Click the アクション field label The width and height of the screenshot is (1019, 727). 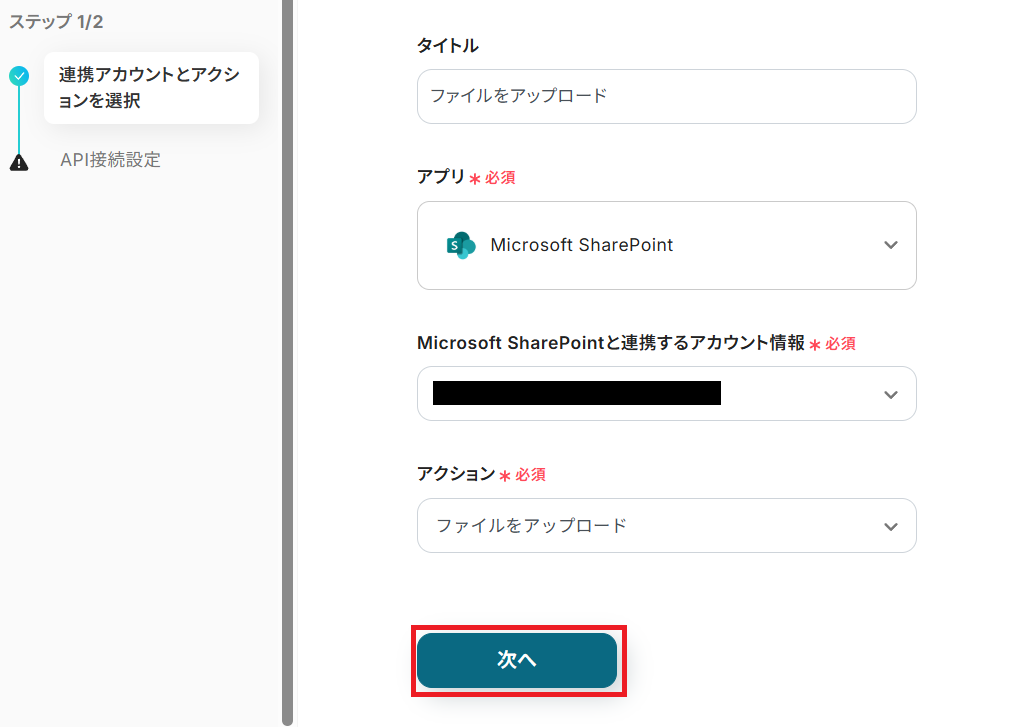click(x=456, y=474)
